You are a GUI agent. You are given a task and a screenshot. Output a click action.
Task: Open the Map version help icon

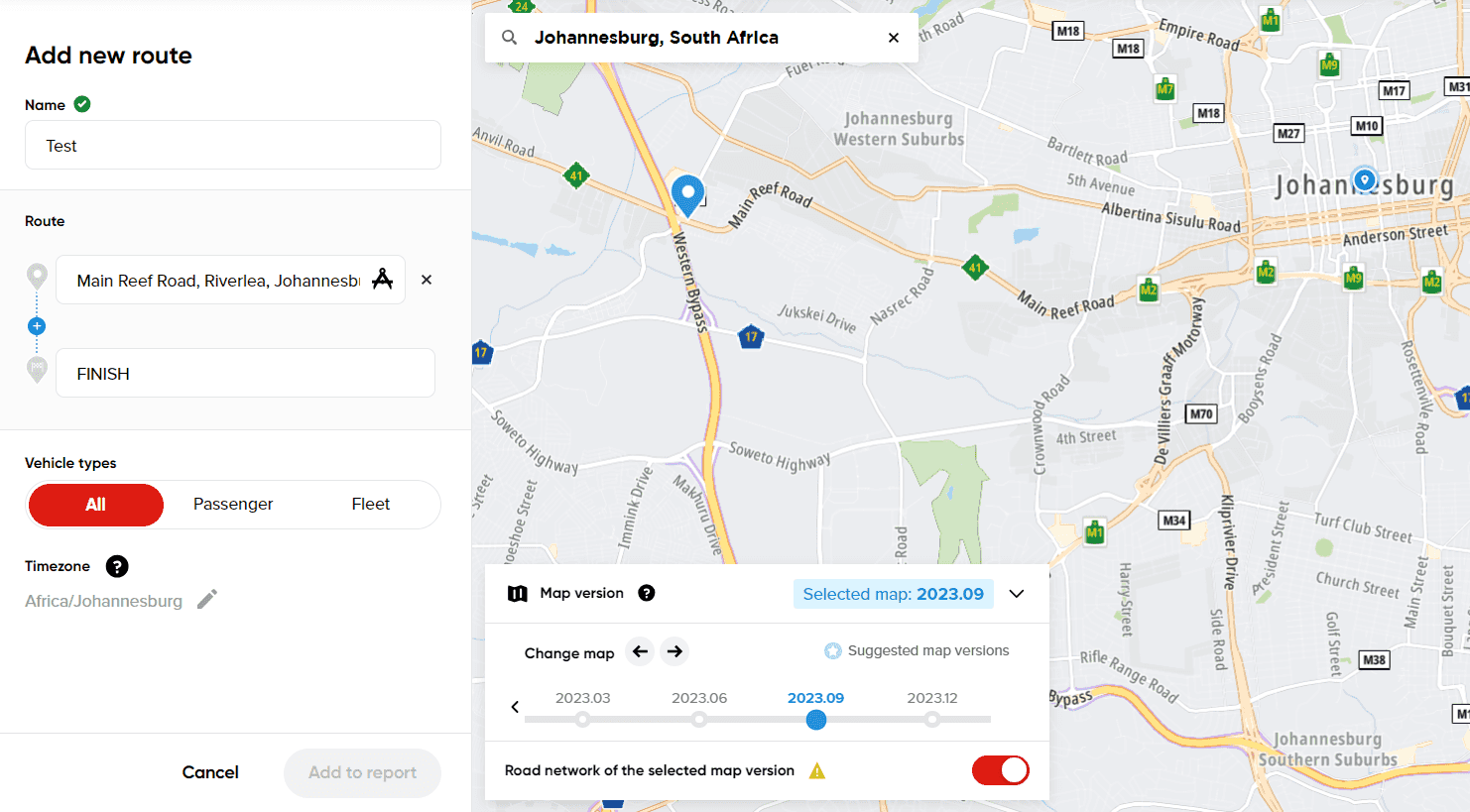tap(647, 593)
